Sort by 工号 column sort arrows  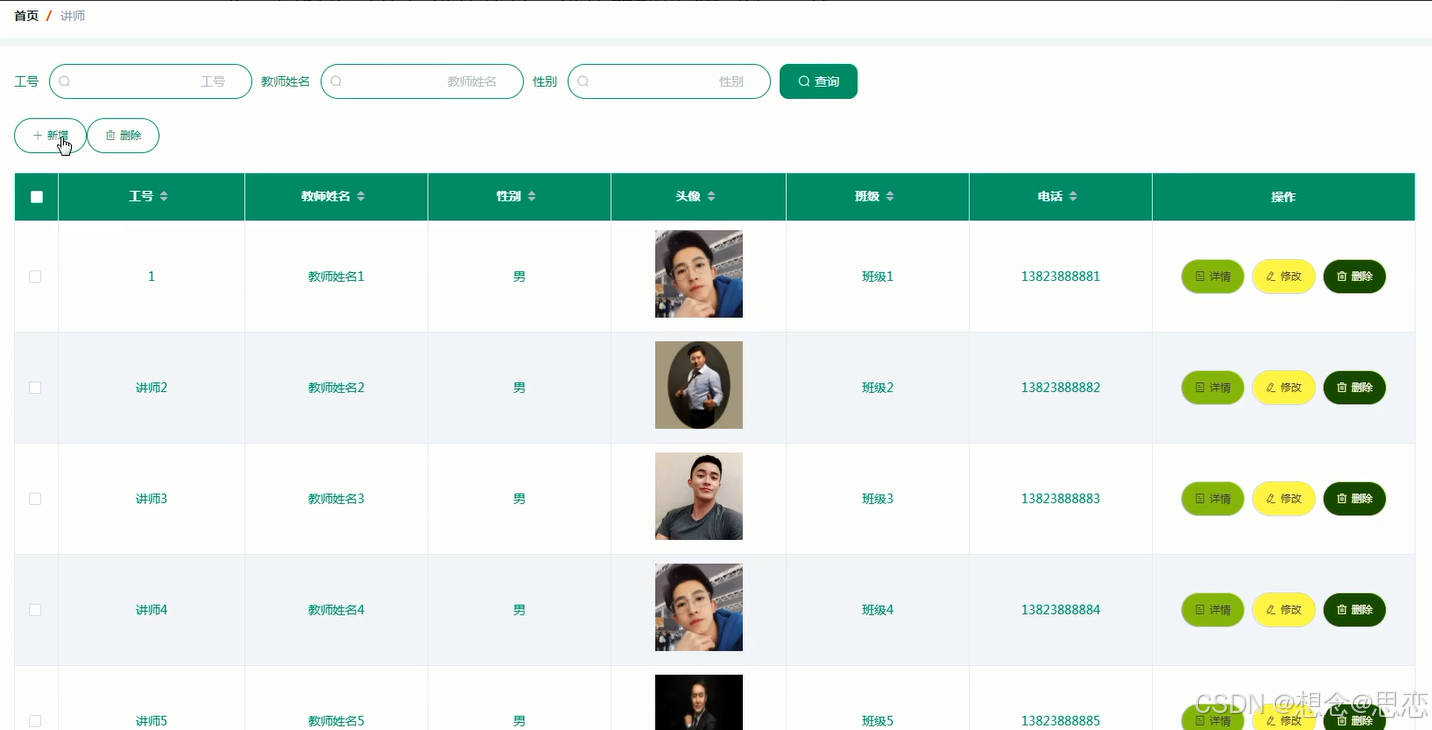click(x=164, y=197)
